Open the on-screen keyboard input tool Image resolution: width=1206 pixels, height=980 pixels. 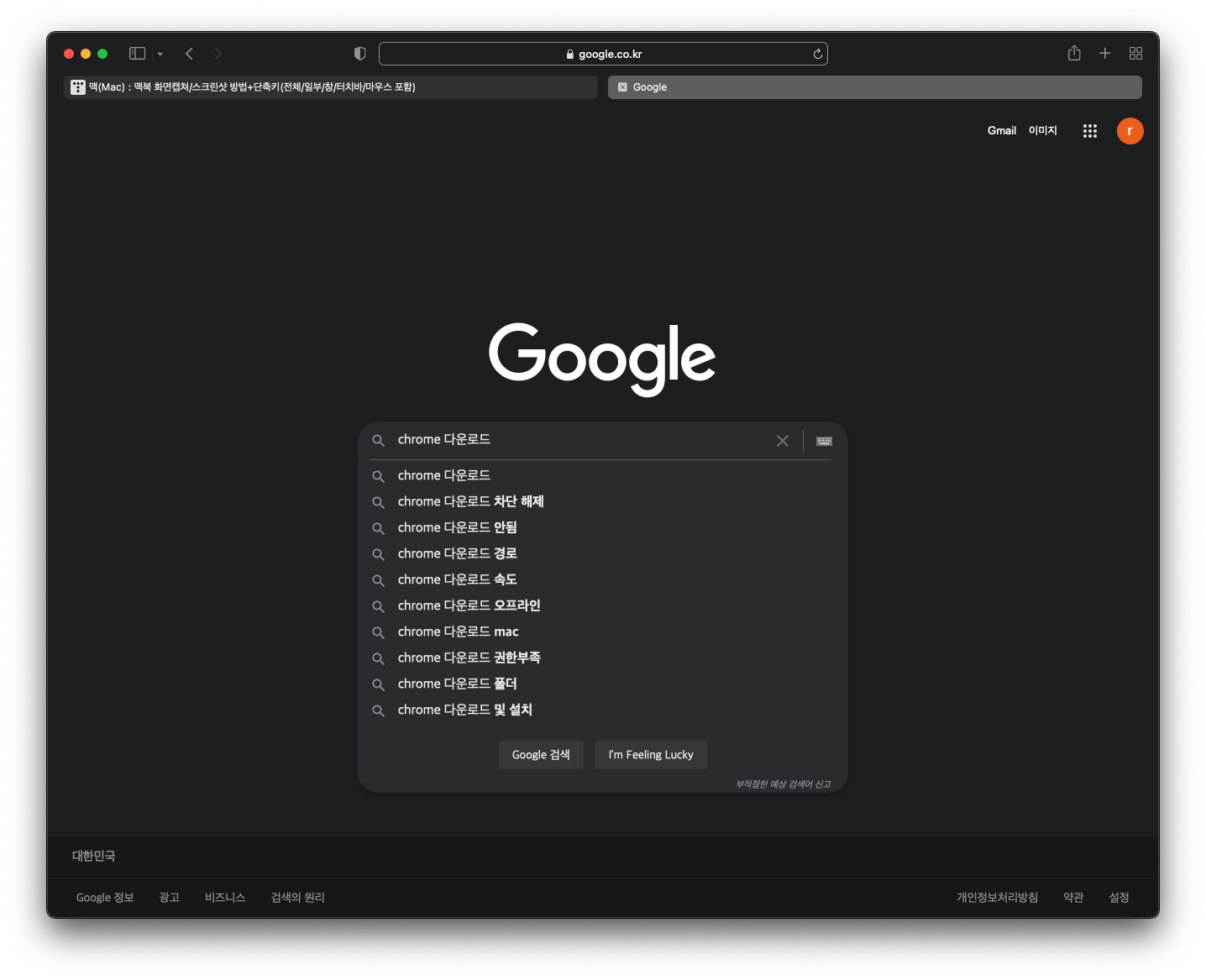pyautogui.click(x=824, y=441)
